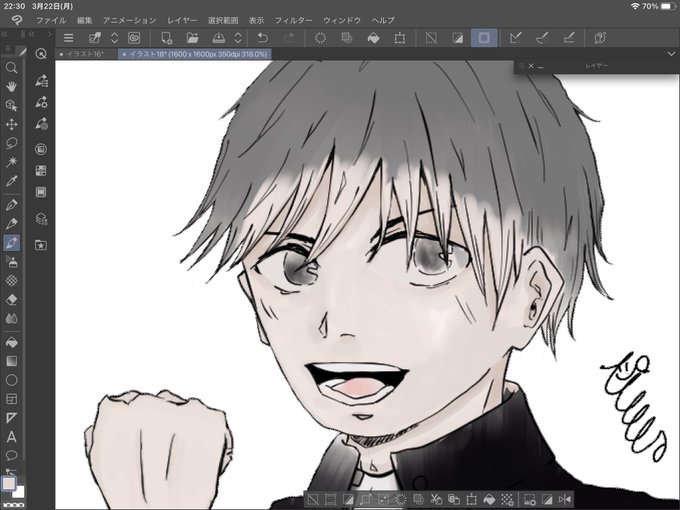Click Save icon in command bar

click(x=219, y=38)
